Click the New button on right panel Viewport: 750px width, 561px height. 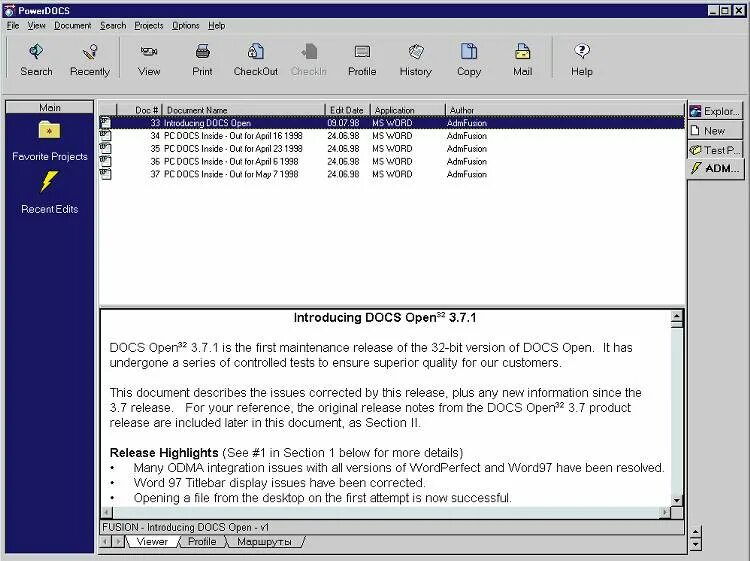point(716,131)
